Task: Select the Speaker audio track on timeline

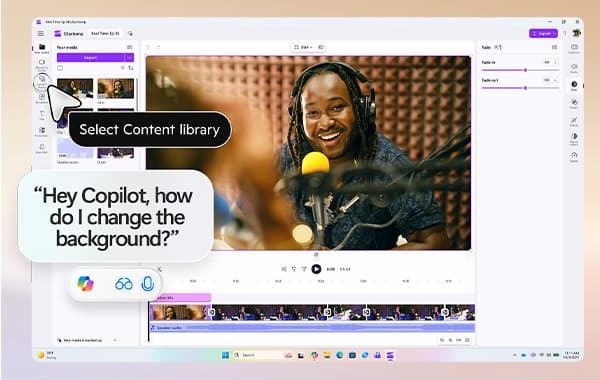Action: coord(312,328)
